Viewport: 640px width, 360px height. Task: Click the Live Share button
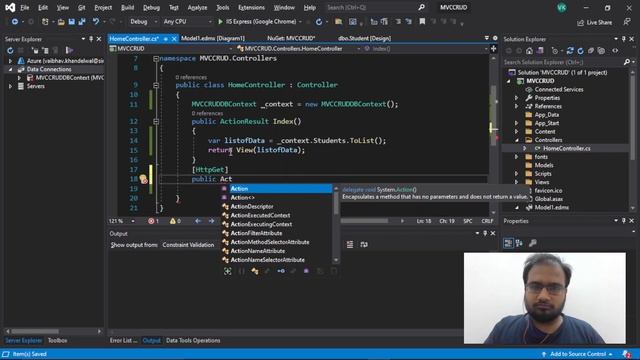point(595,22)
